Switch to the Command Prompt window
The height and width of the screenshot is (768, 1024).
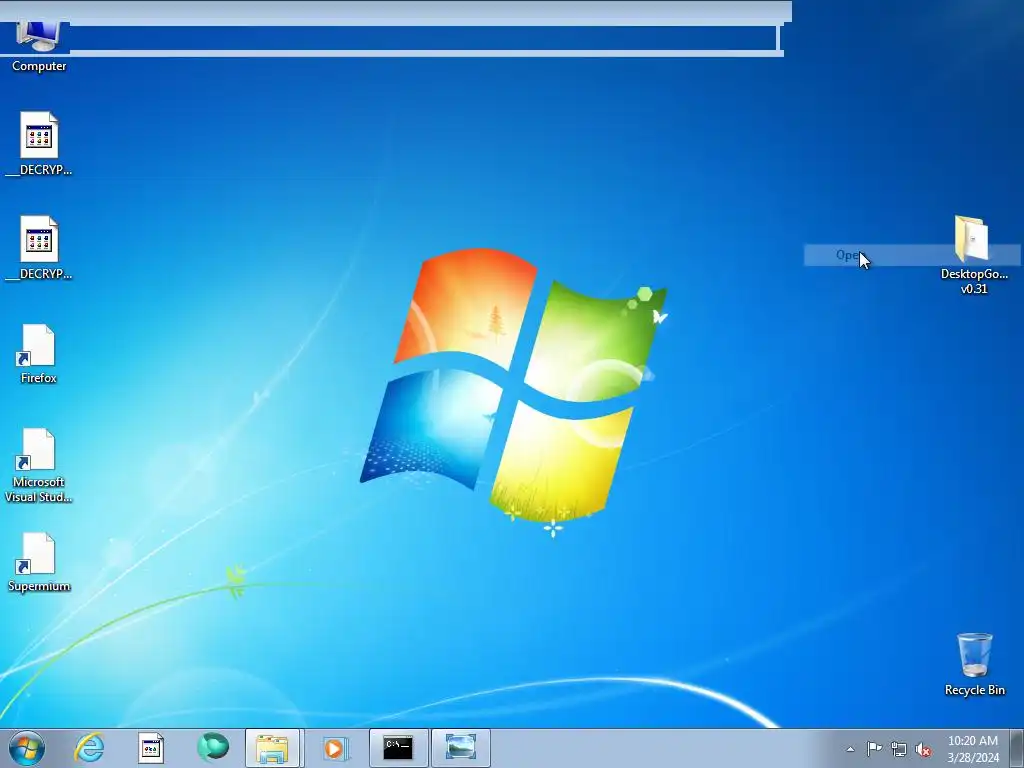398,748
